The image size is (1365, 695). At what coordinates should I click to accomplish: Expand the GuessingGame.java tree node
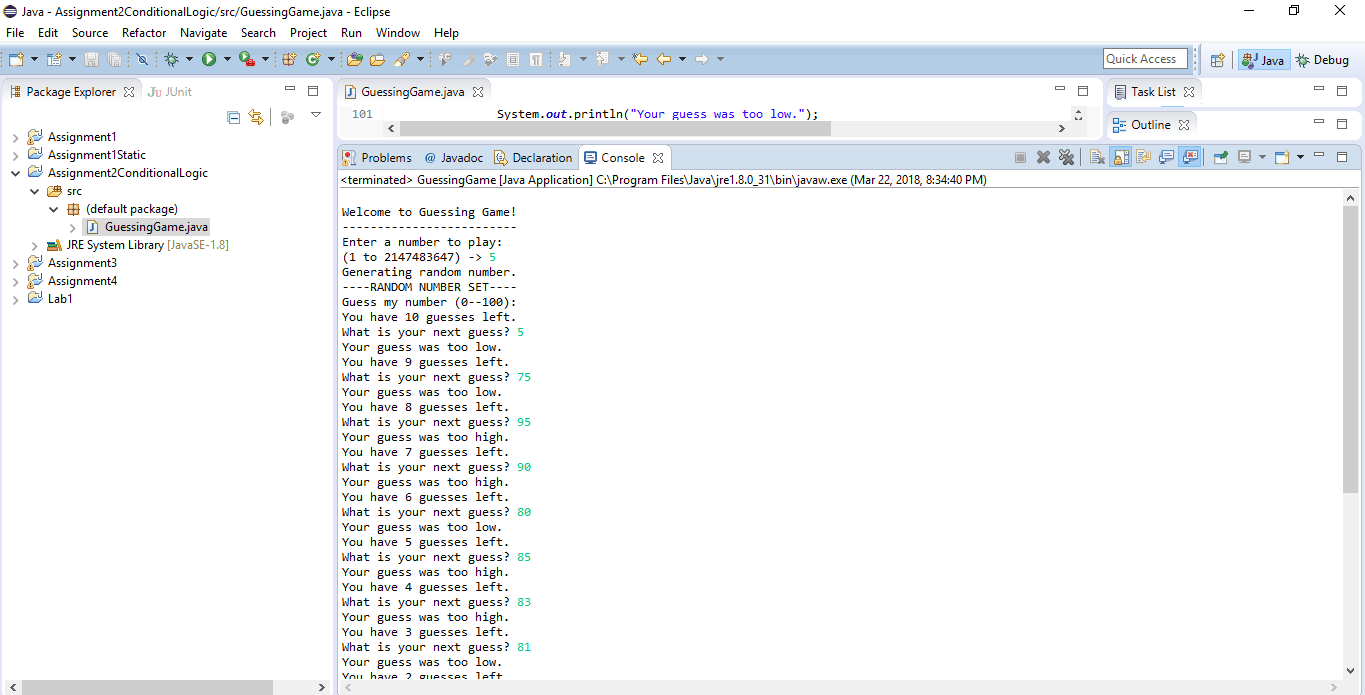tap(72, 227)
